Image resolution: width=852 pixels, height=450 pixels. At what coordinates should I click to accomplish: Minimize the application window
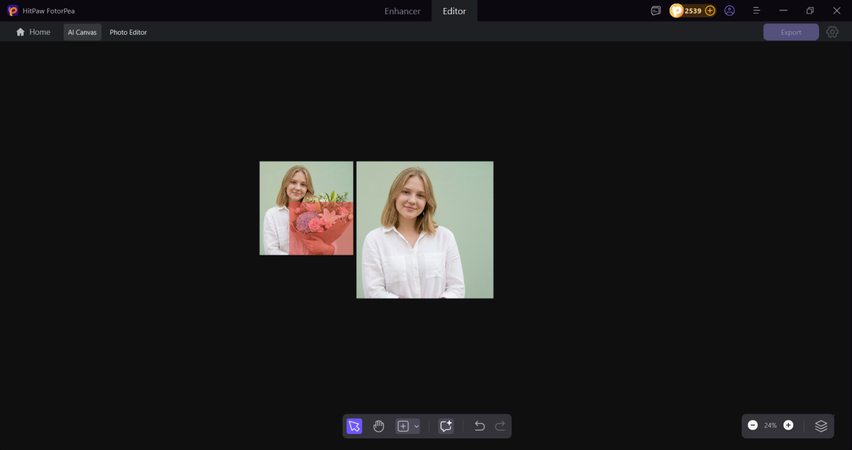click(x=783, y=10)
